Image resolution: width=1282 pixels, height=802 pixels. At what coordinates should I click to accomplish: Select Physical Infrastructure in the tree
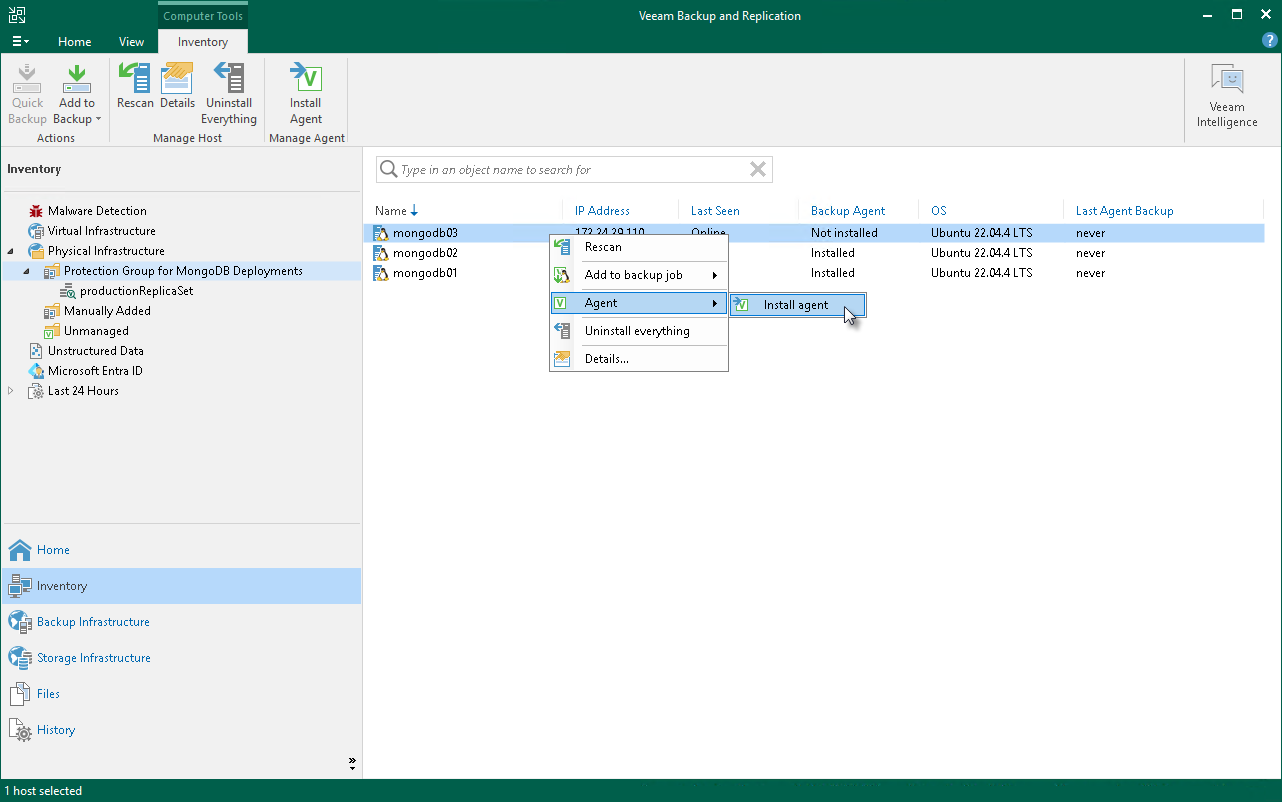coord(106,251)
